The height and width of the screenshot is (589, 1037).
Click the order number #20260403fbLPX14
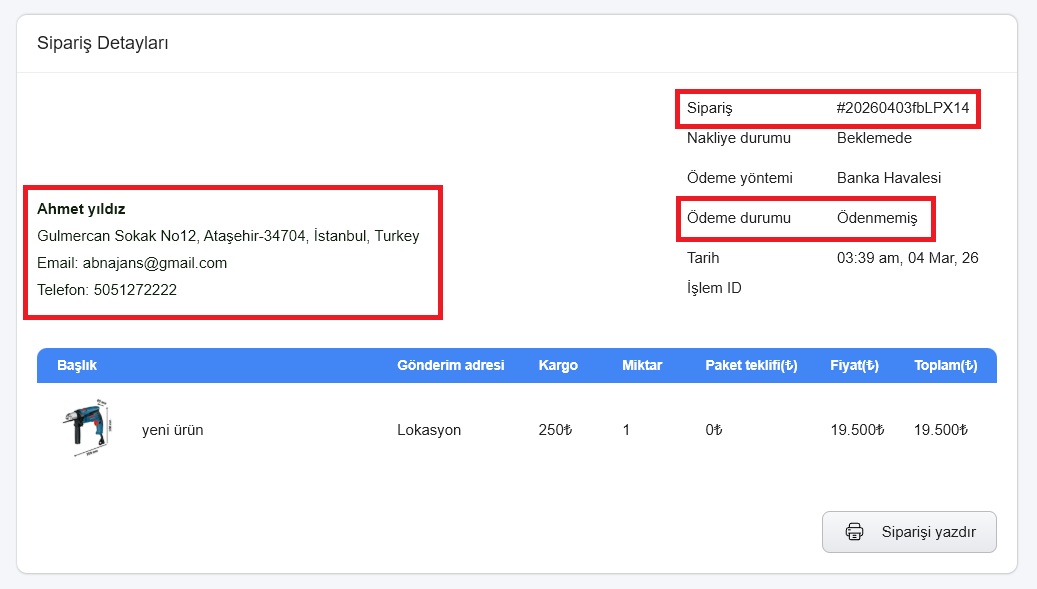(902, 108)
